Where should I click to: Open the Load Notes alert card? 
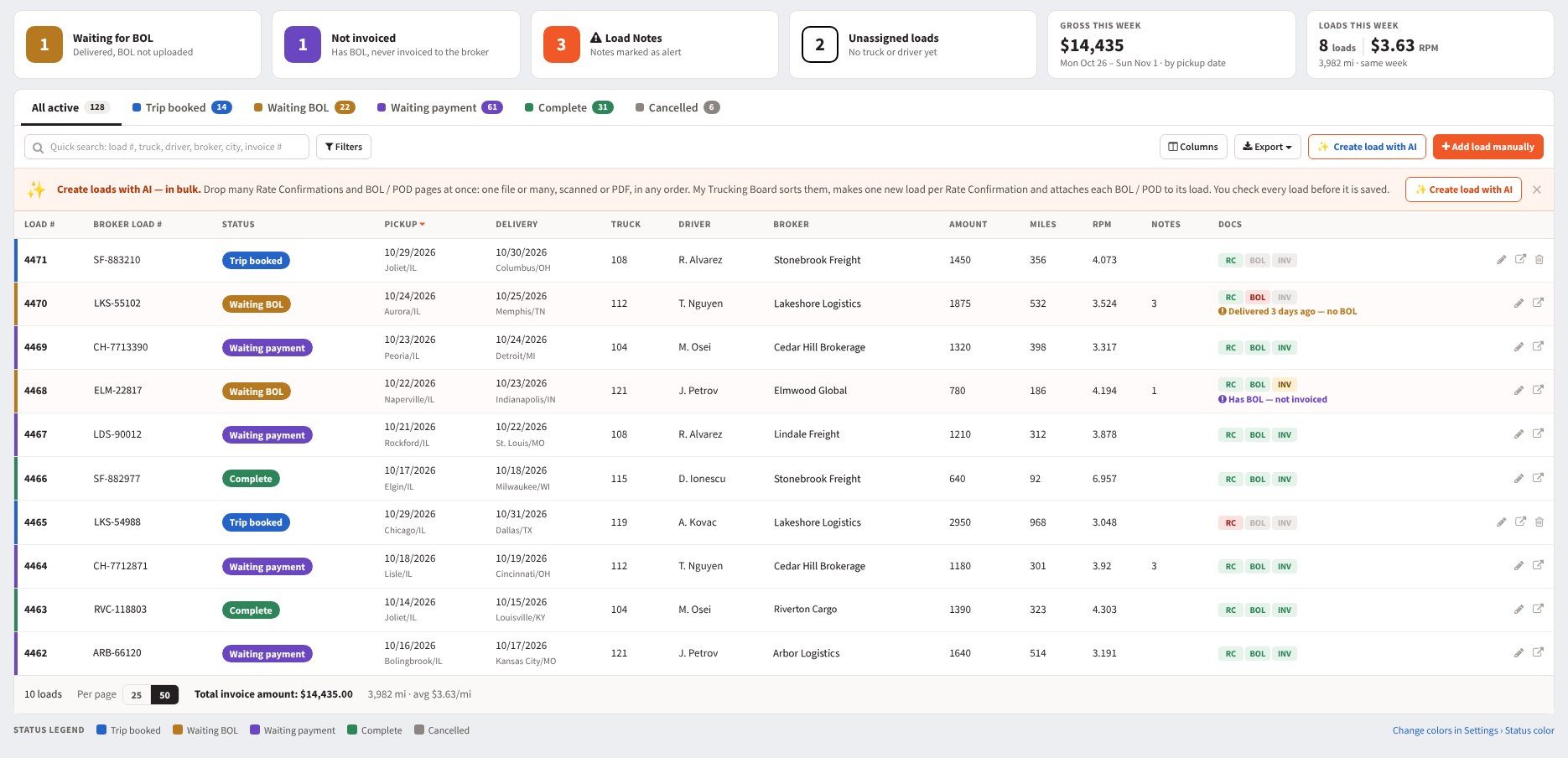655,44
